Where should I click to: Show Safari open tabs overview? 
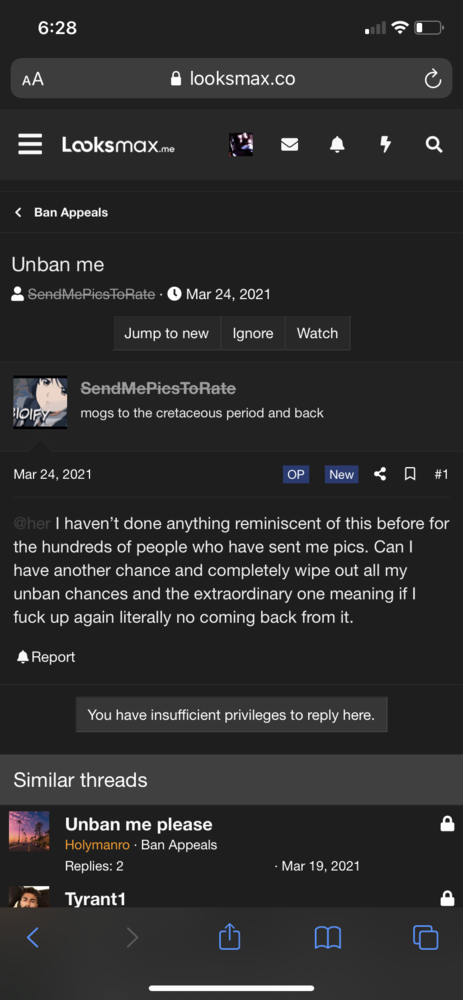point(425,938)
